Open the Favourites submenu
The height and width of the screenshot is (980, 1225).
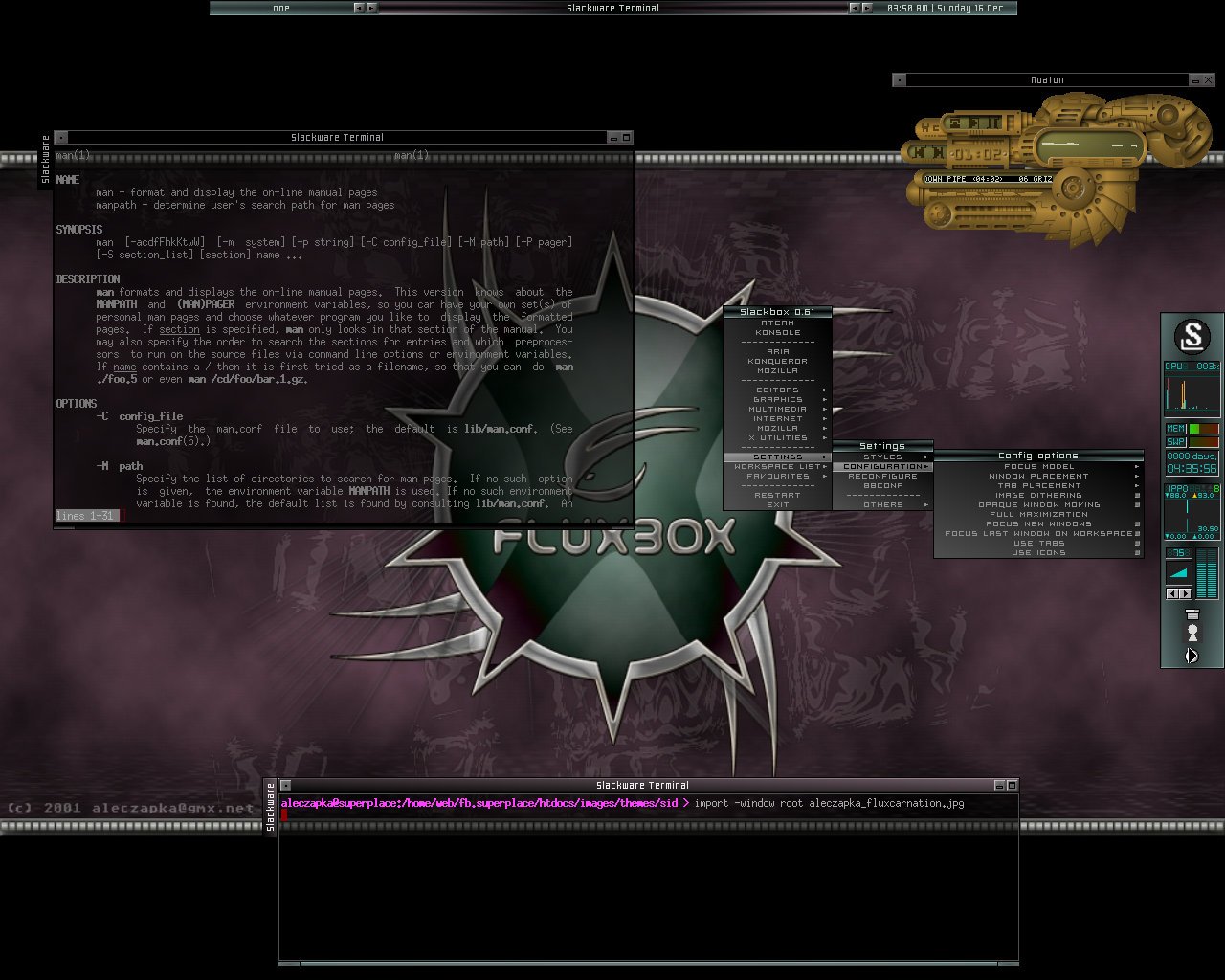(x=777, y=476)
